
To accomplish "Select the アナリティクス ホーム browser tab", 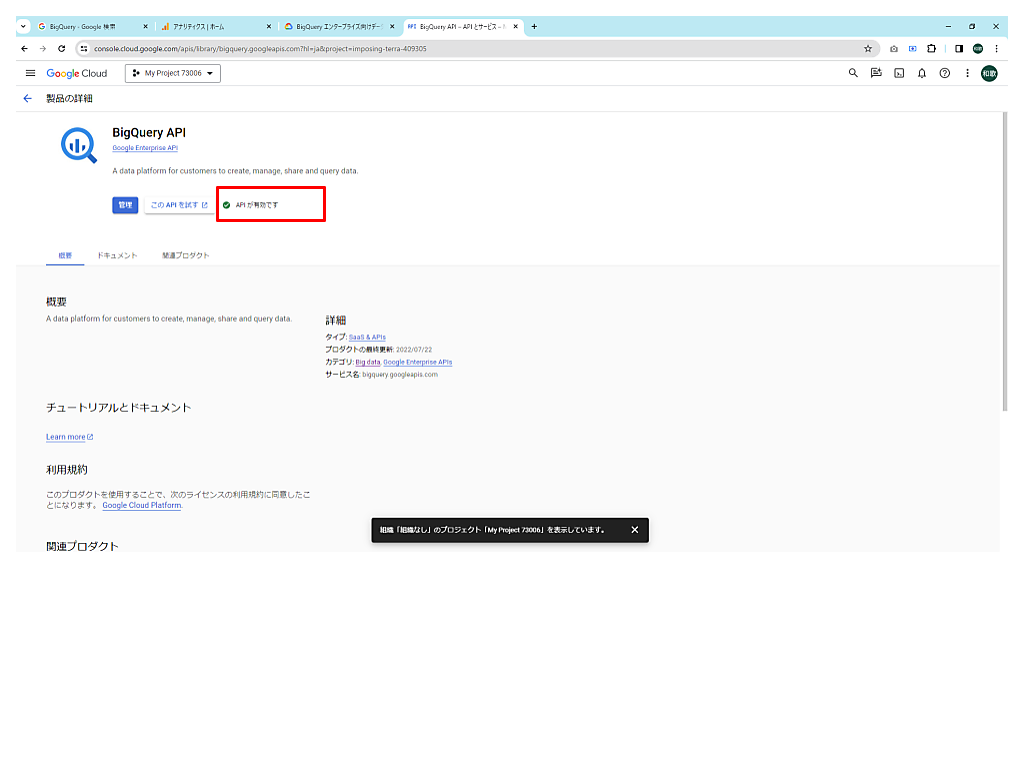I will (212, 27).
